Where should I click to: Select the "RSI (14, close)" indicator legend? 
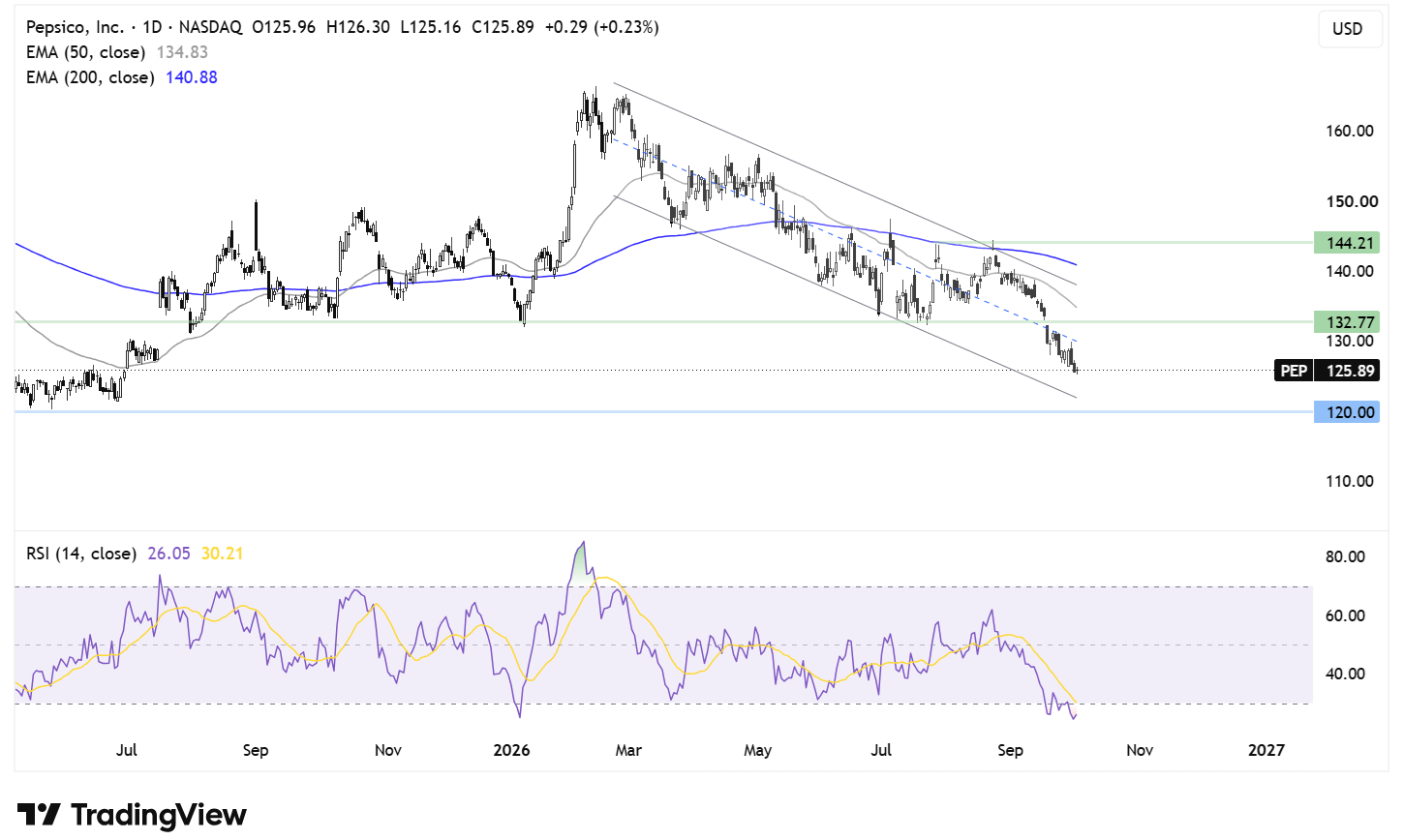pos(81,554)
